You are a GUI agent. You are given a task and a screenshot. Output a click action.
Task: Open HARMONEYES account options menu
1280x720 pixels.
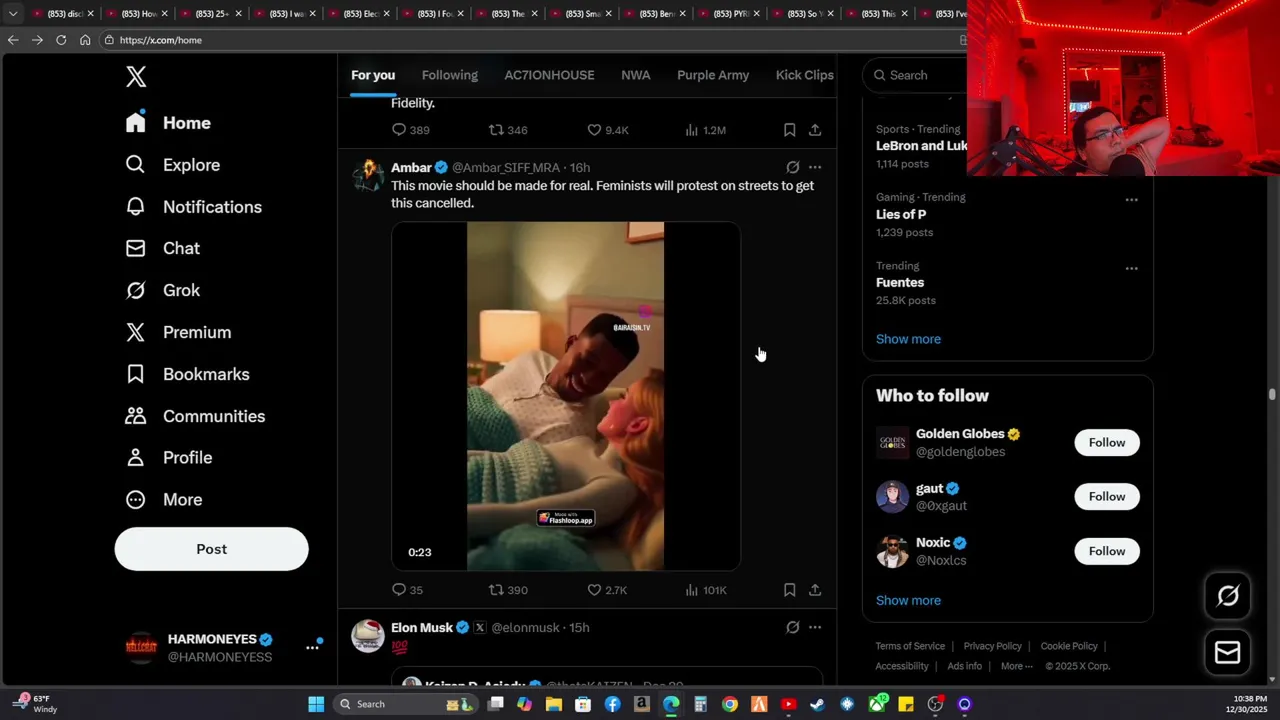tap(312, 648)
